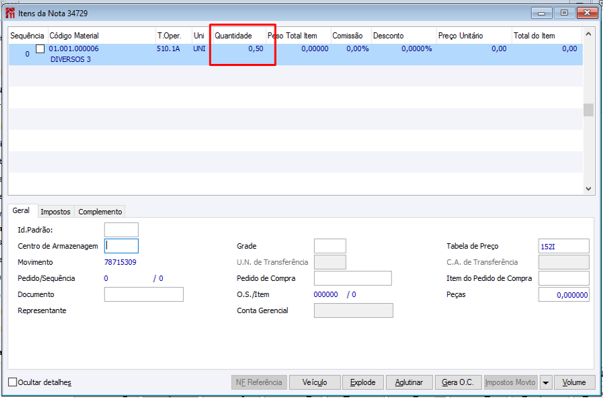
Task: Click the Tabela de Preço field
Action: coord(564,246)
